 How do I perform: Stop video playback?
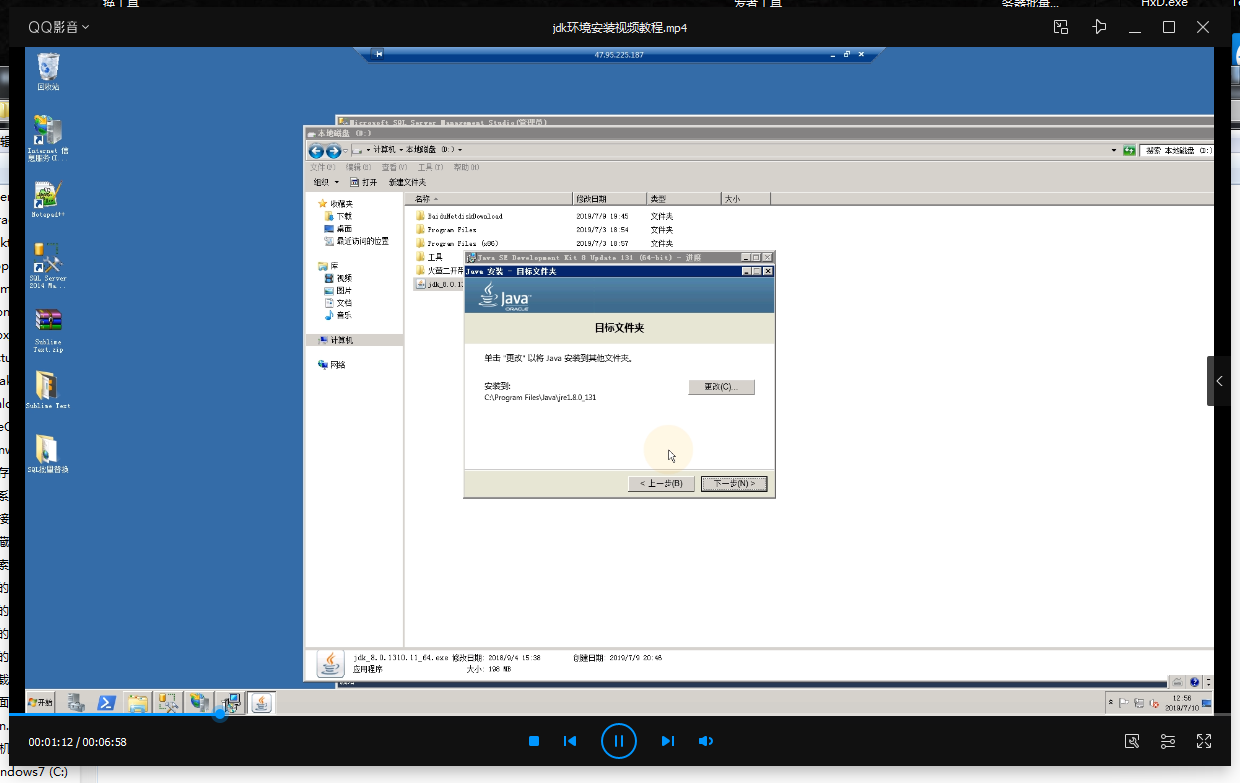[x=534, y=741]
